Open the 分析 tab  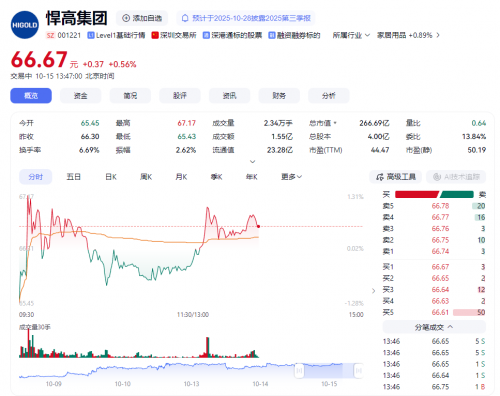tap(329, 96)
